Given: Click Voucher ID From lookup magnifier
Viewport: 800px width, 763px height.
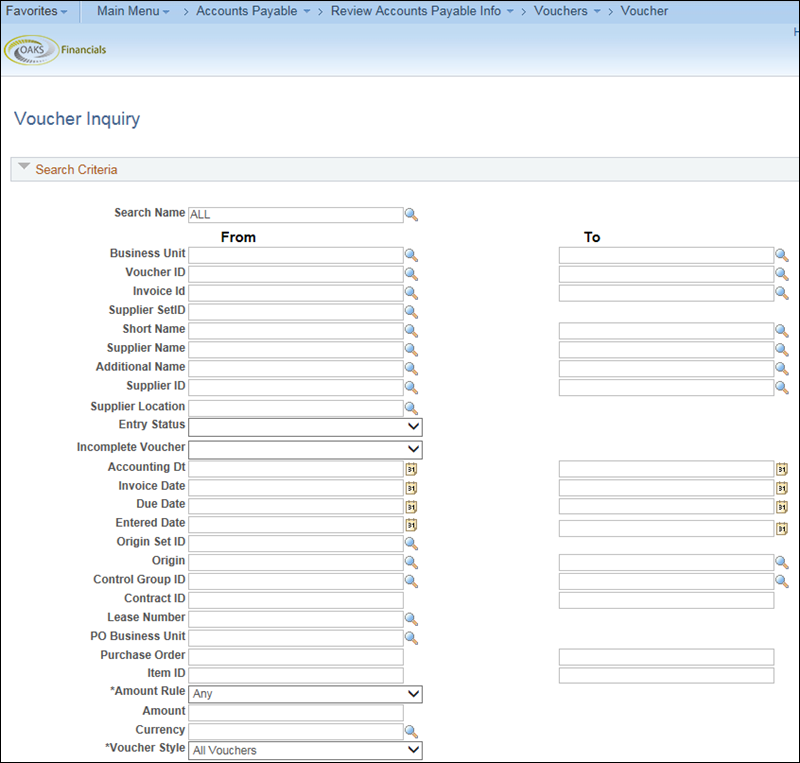Looking at the screenshot, I should point(411,274).
